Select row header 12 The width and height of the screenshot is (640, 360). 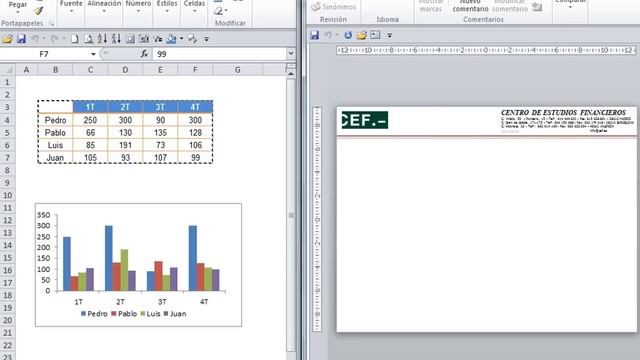[7, 220]
